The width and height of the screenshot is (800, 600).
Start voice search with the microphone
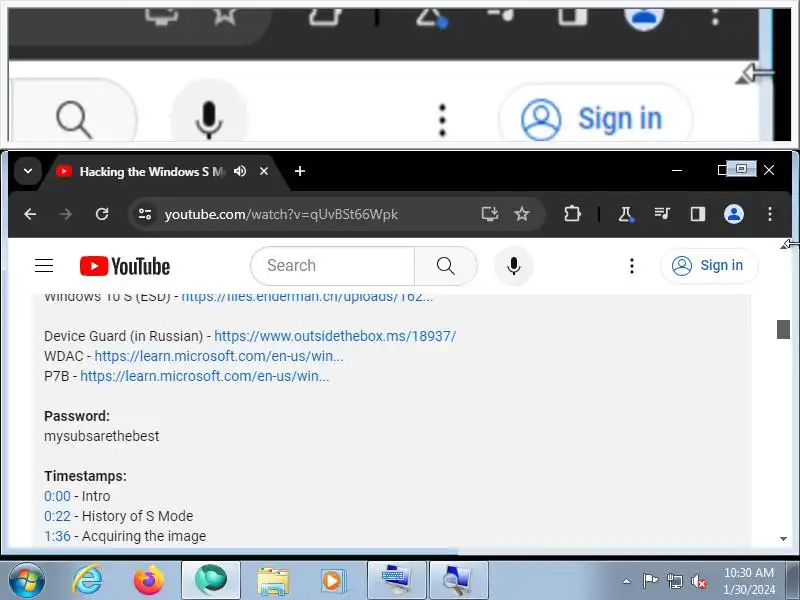click(x=514, y=266)
